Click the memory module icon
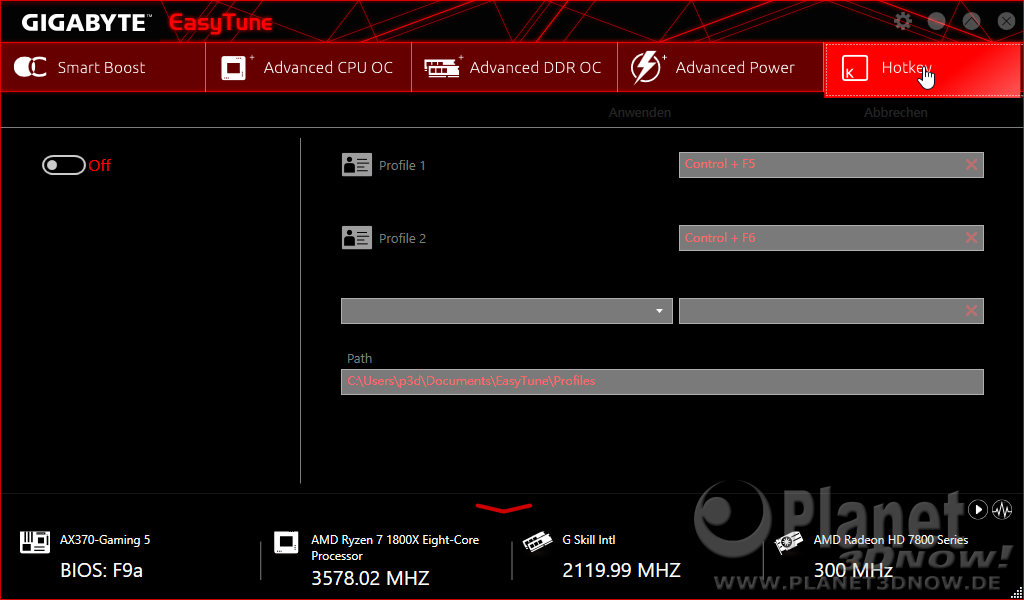 (537, 542)
